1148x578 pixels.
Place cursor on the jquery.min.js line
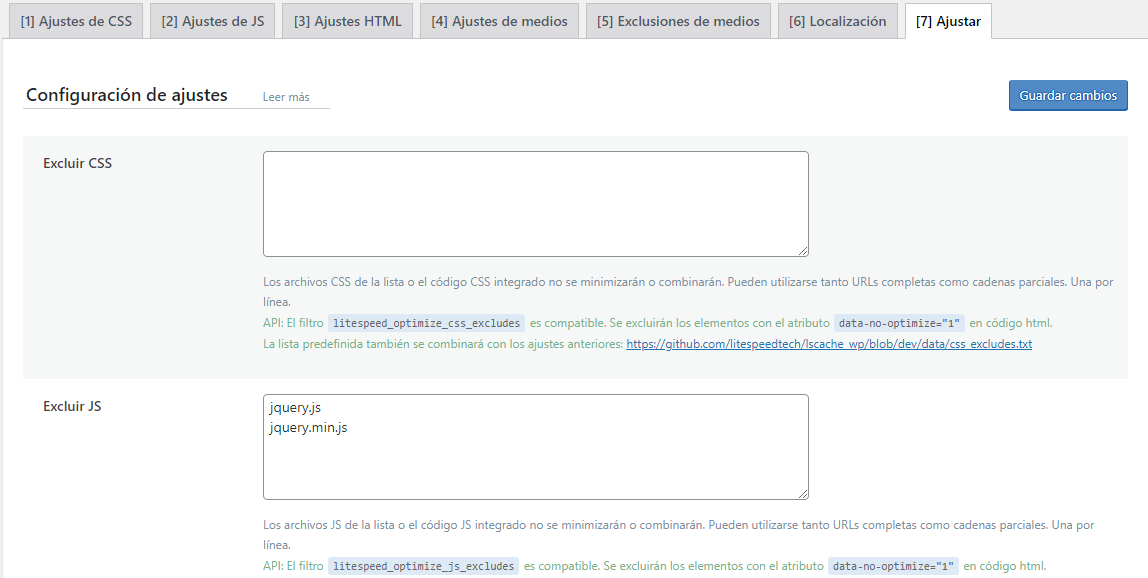click(x=307, y=430)
